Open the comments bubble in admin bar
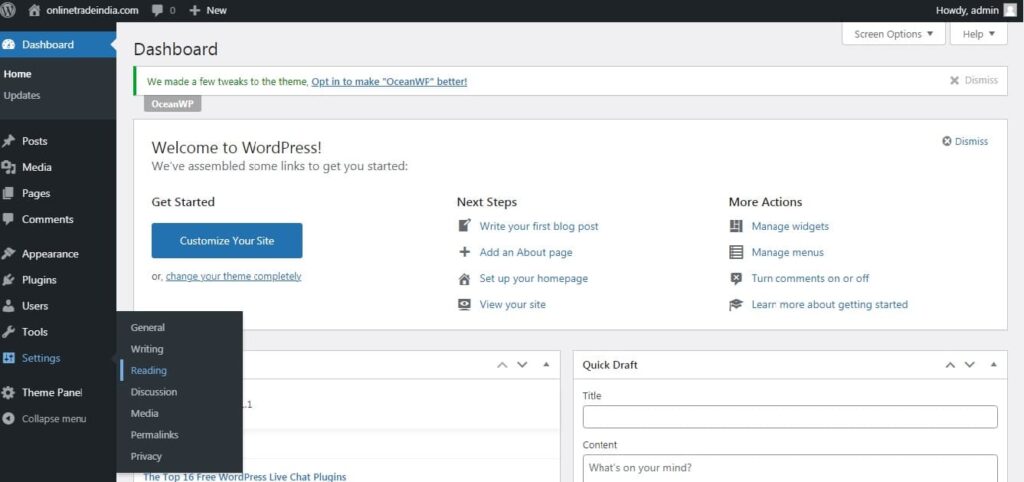 pos(158,11)
